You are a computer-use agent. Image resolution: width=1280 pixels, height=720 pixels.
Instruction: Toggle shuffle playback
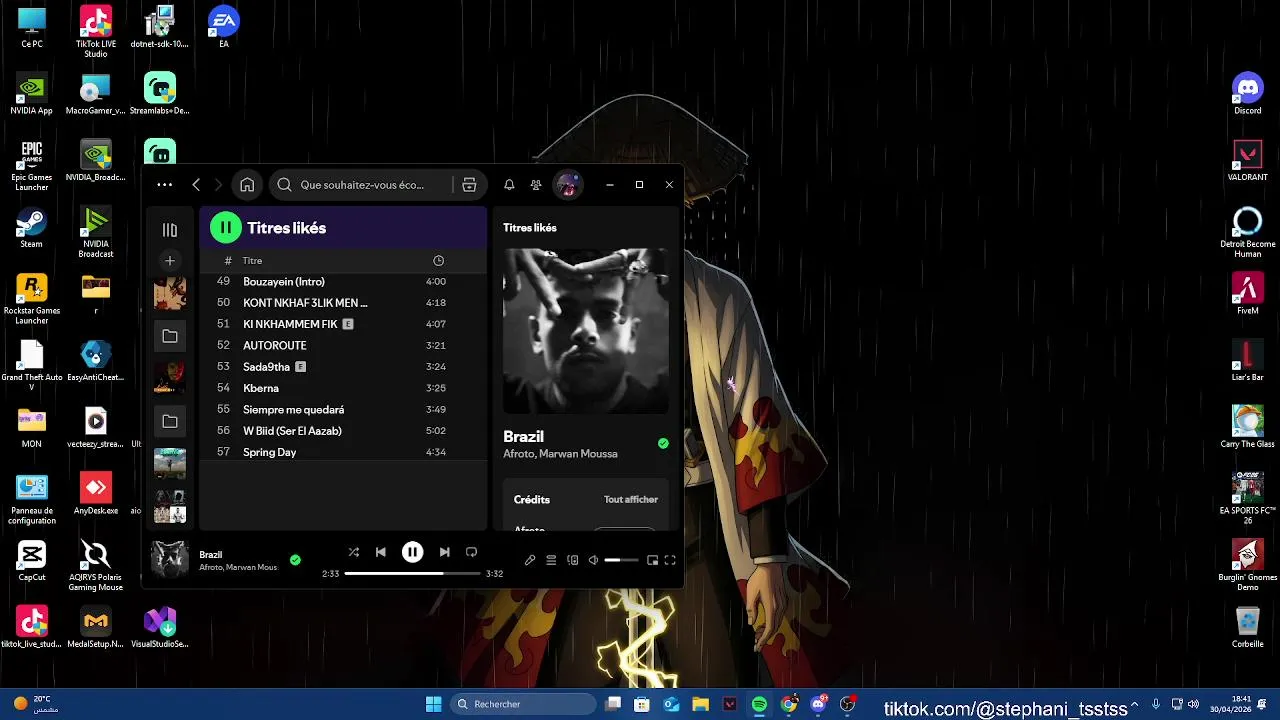(x=353, y=552)
